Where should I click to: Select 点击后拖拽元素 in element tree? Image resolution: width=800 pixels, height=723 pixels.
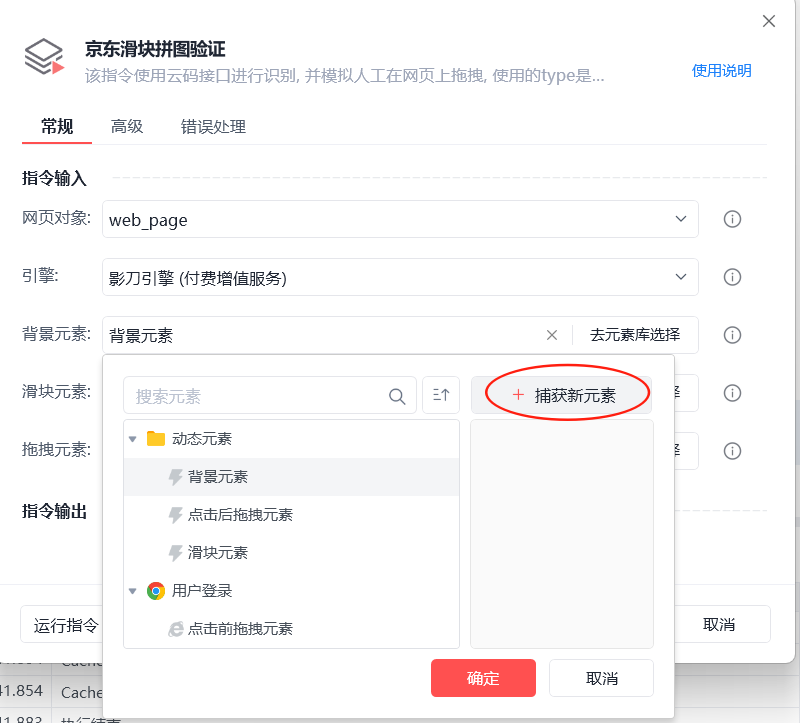tap(291, 514)
